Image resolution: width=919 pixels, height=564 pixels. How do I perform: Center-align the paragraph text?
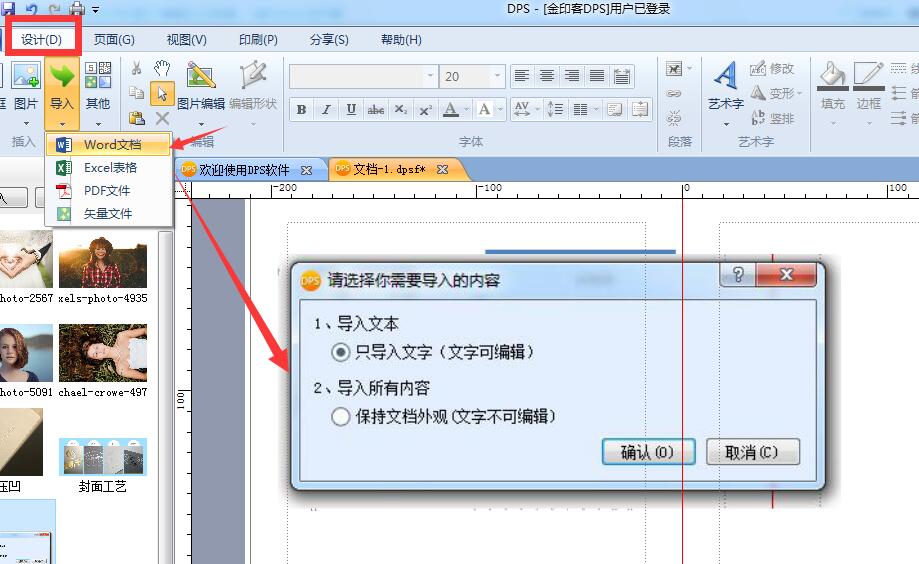point(547,76)
